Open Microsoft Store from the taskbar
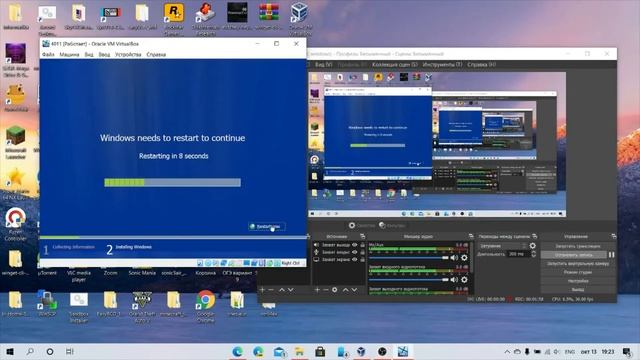This screenshot has height=360, width=640. pos(320,351)
